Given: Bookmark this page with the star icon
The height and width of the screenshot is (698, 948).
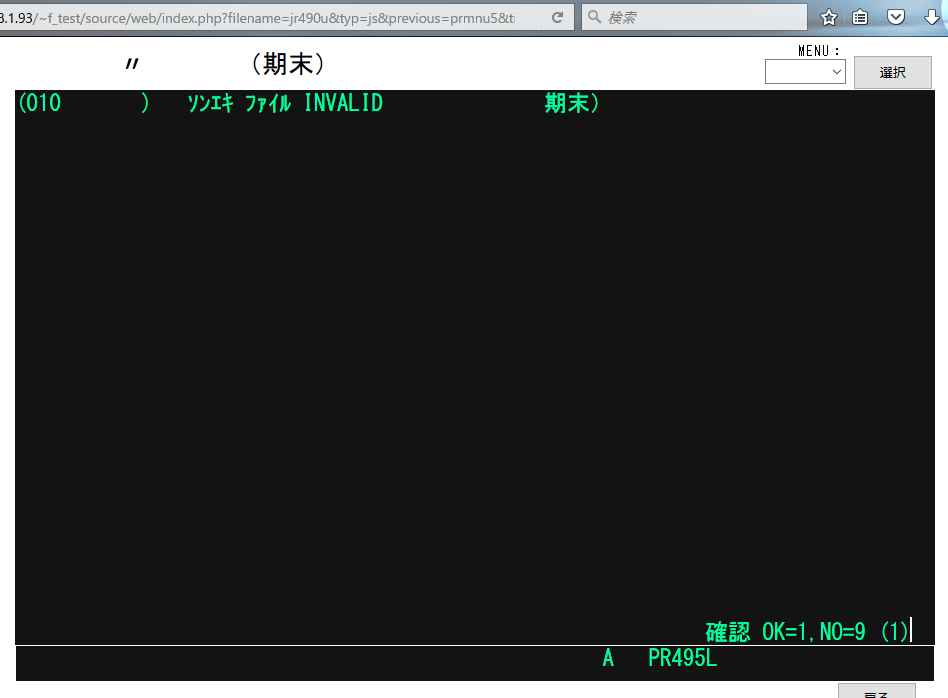Looking at the screenshot, I should pyautogui.click(x=829, y=17).
